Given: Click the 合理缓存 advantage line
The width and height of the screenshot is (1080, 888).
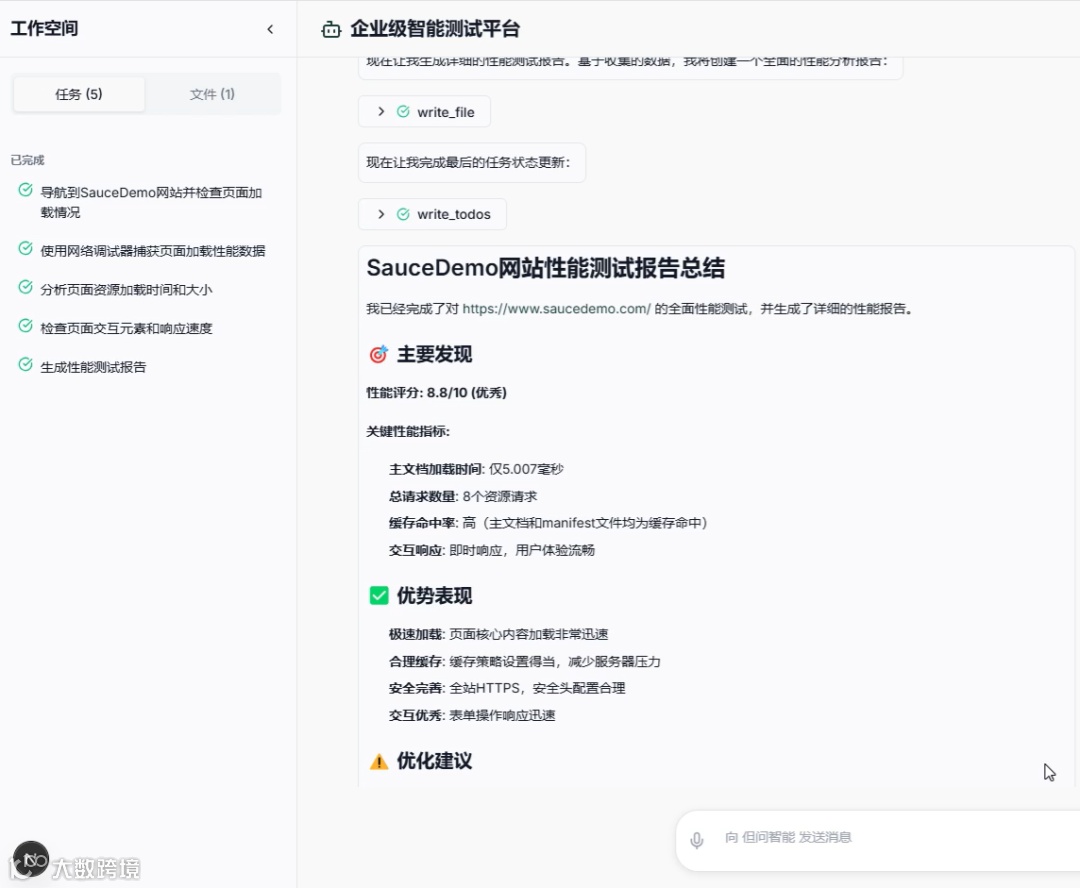Looking at the screenshot, I should coord(525,661).
